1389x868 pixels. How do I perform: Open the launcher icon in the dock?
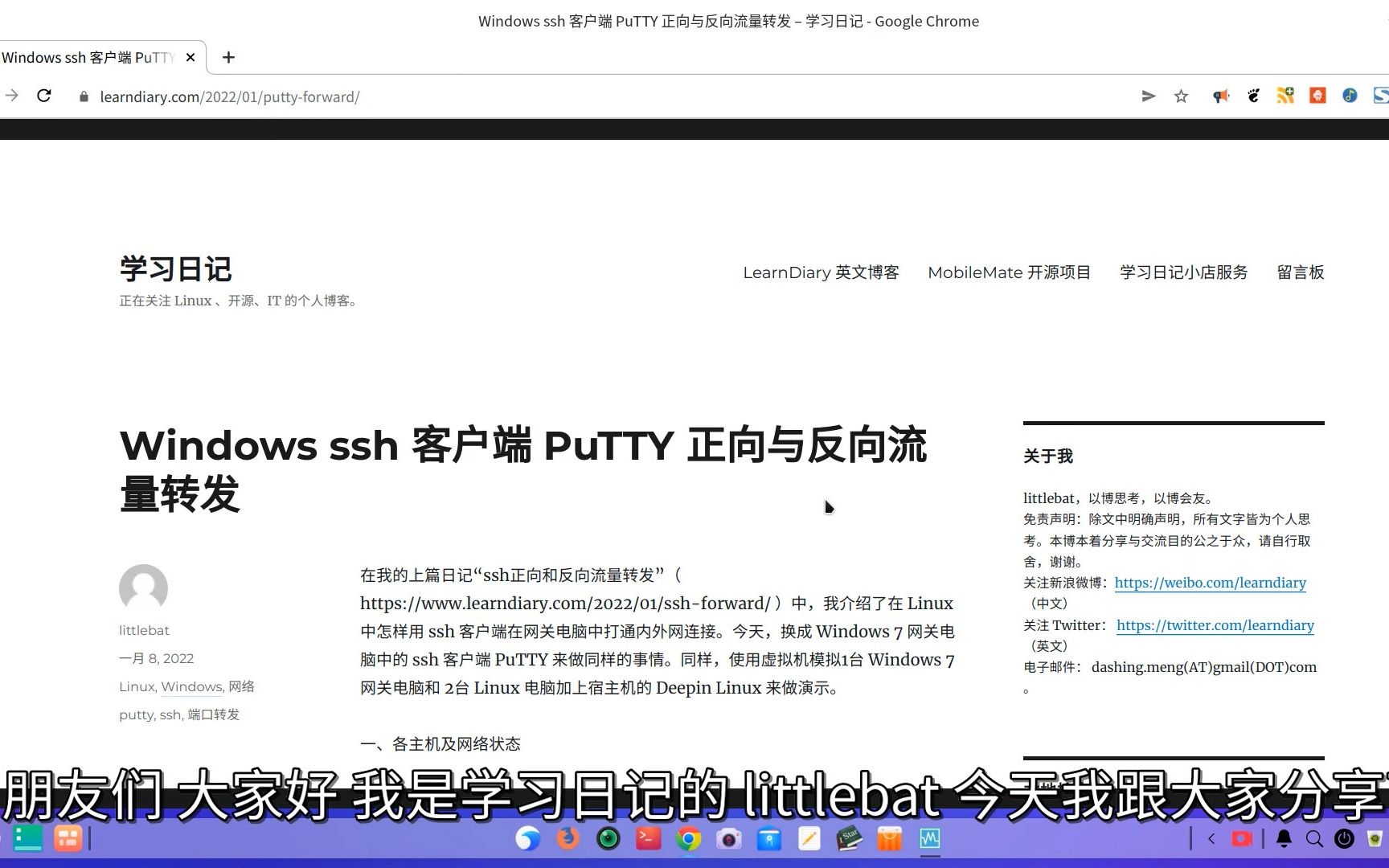pyautogui.click(x=27, y=838)
